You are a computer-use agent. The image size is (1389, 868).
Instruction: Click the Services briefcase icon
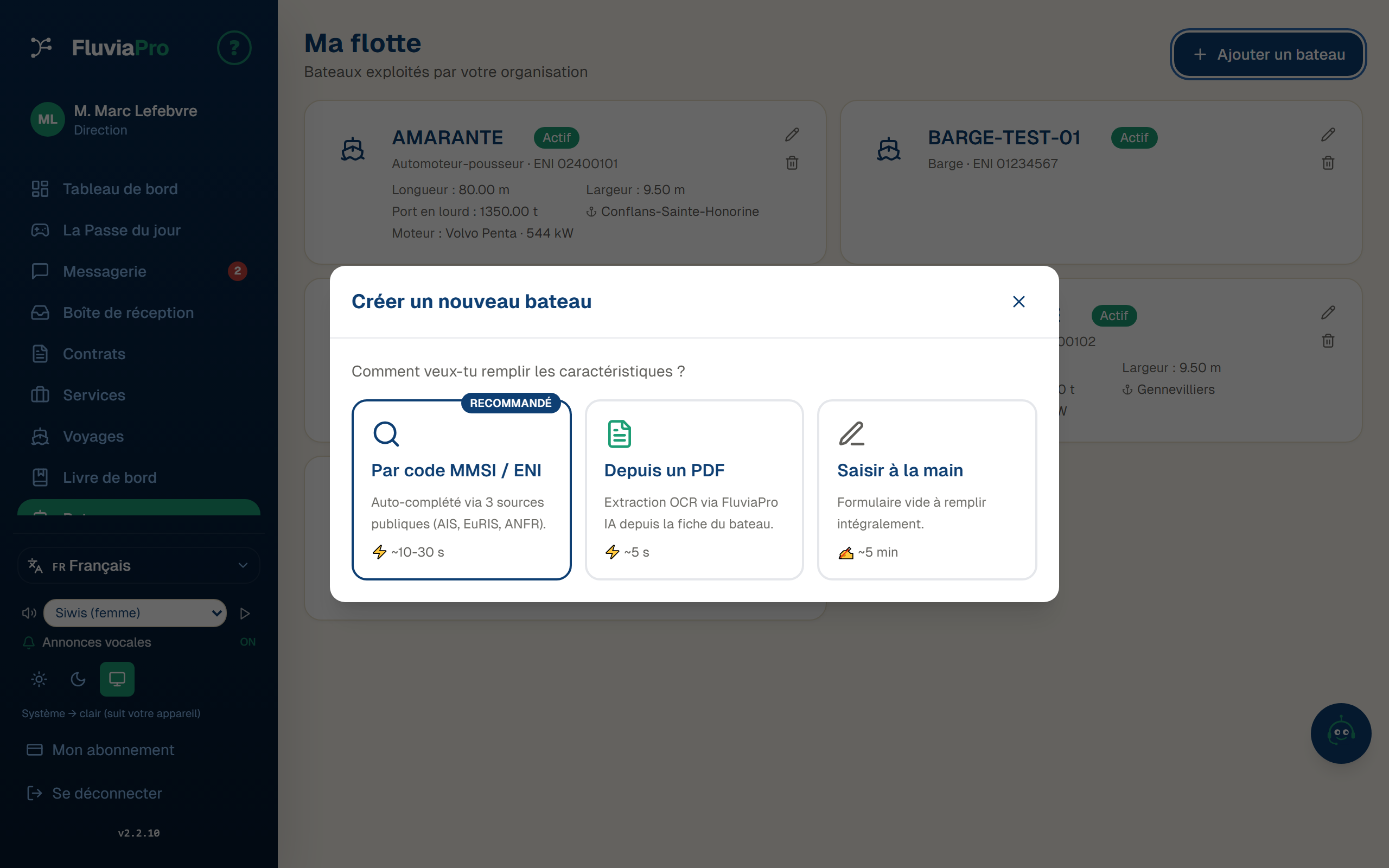(40, 395)
